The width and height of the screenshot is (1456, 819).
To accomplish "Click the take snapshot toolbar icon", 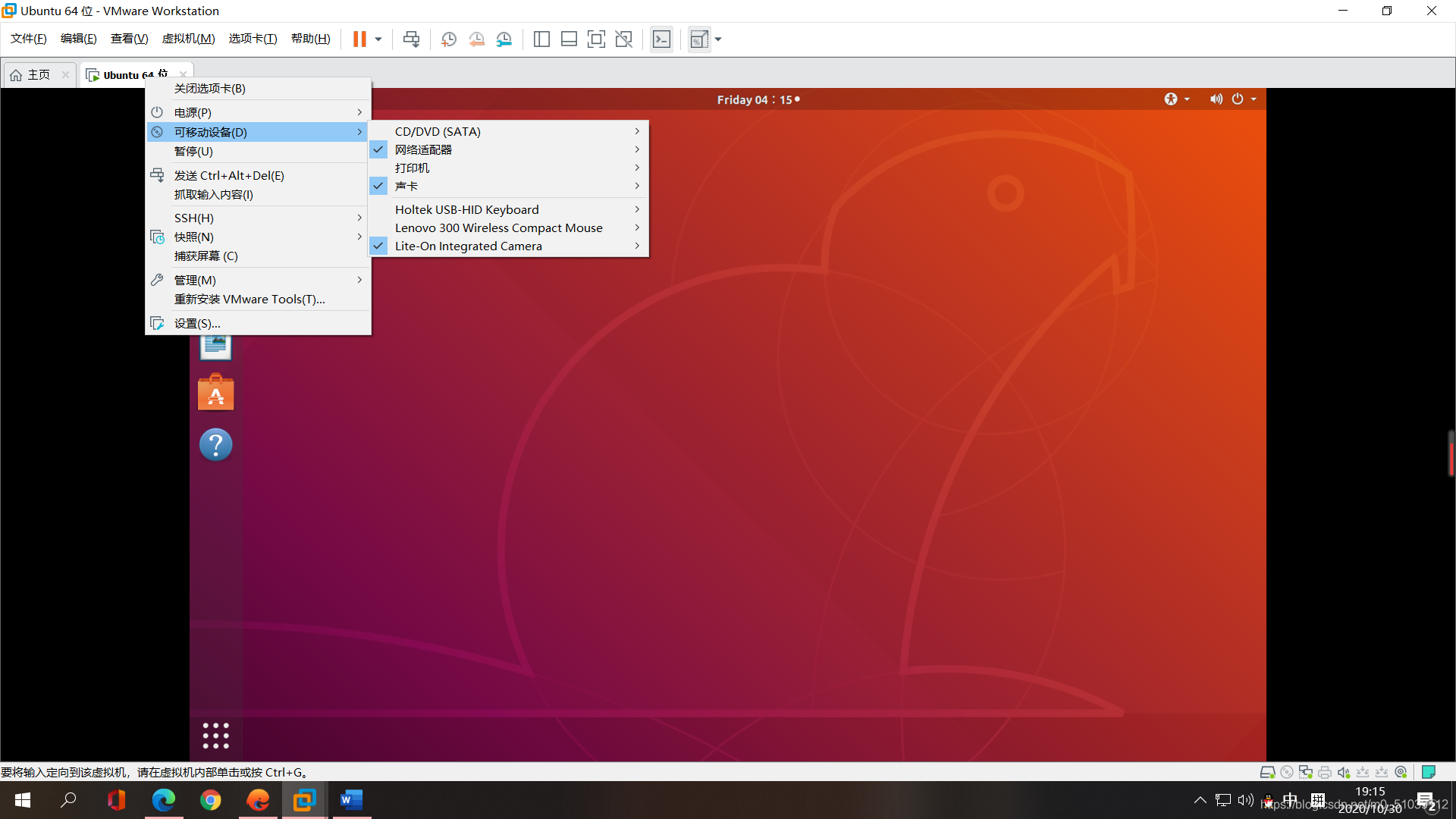I will 449,39.
